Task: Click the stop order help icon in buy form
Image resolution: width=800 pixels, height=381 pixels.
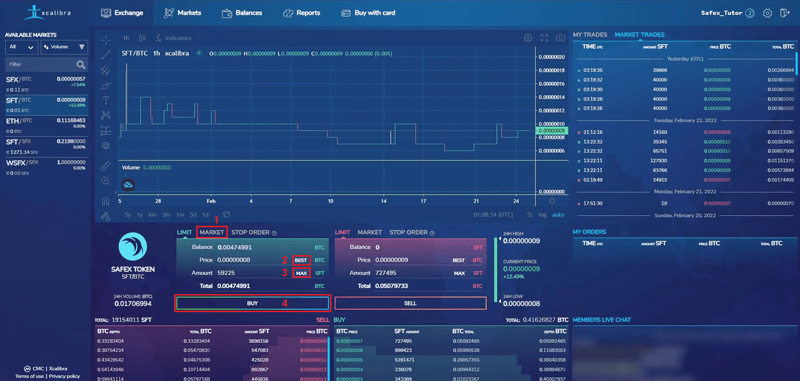Action: tap(274, 233)
